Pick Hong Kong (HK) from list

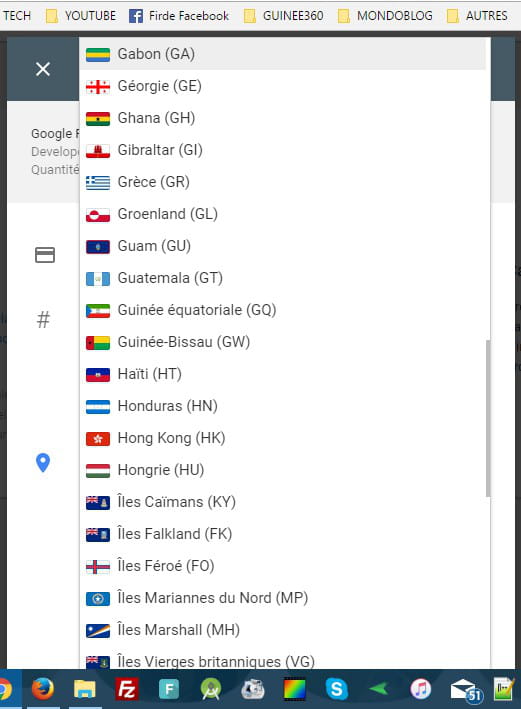(283, 438)
